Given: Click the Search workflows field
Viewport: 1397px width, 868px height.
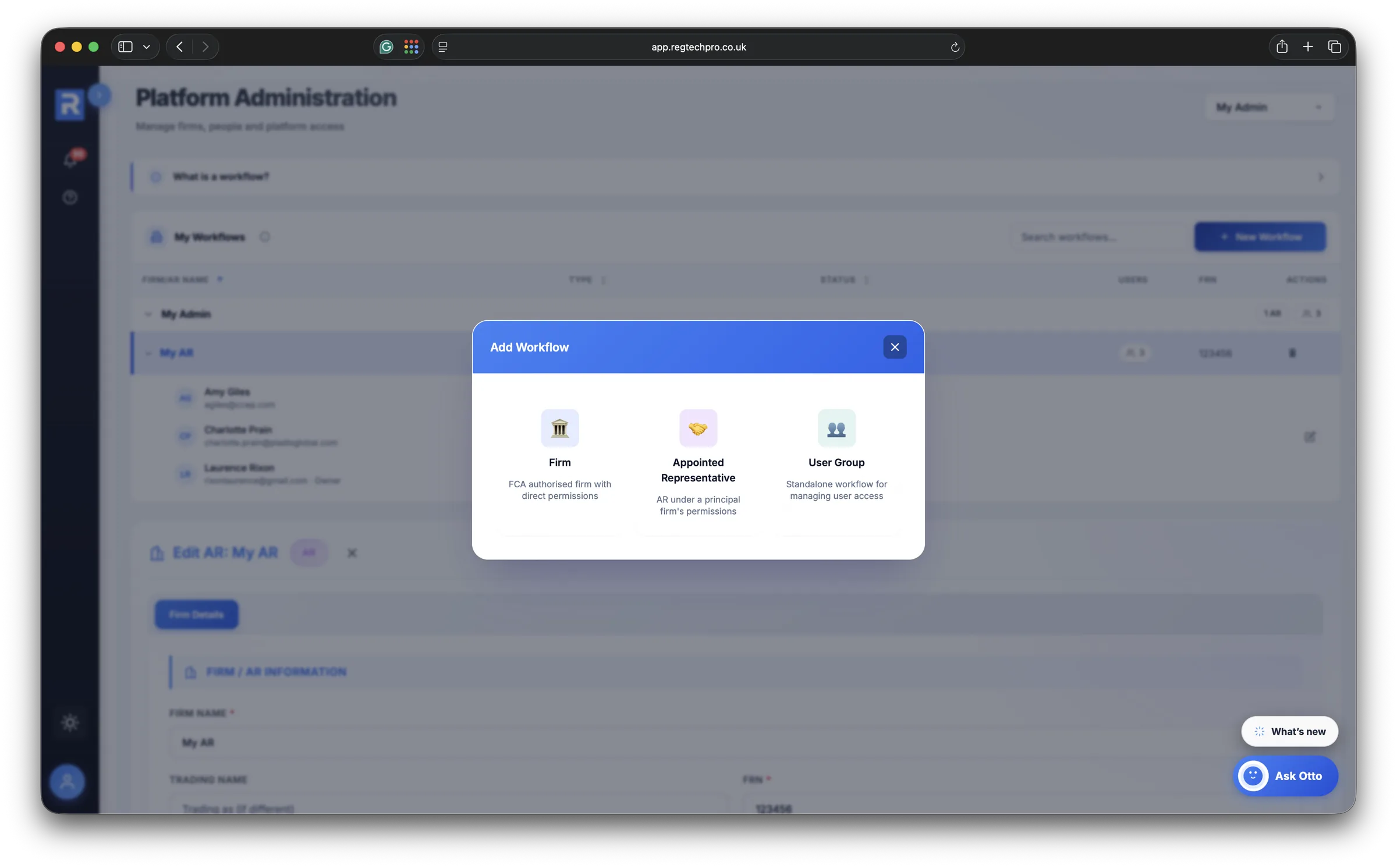Looking at the screenshot, I should [x=1100, y=237].
